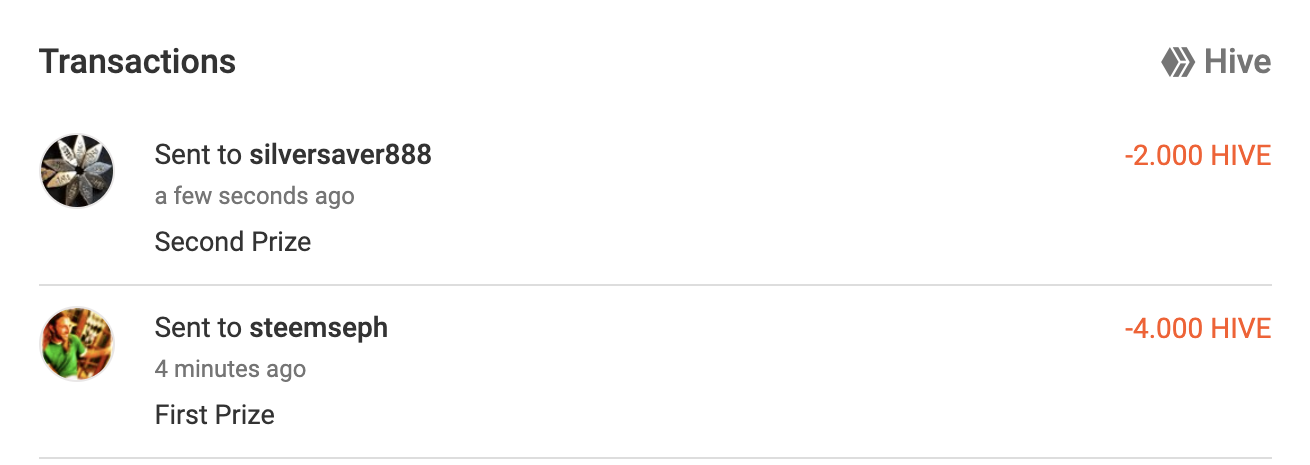Click 'Sent to' in the silversaver888 row
This screenshot has width=1310, height=465.
(198, 155)
